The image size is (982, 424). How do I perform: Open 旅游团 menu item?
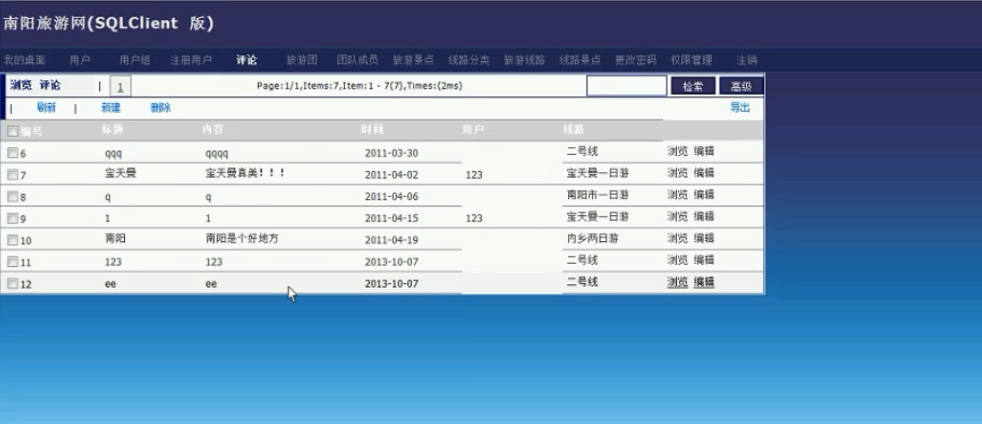point(302,60)
